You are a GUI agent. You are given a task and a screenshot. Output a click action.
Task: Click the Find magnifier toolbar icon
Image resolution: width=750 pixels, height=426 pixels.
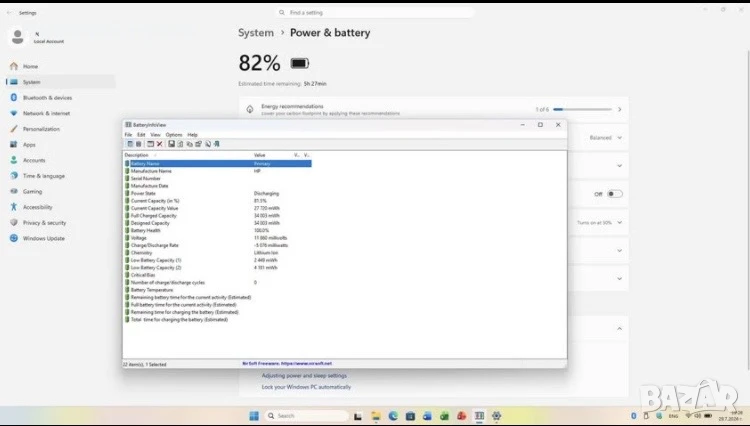click(x=208, y=144)
